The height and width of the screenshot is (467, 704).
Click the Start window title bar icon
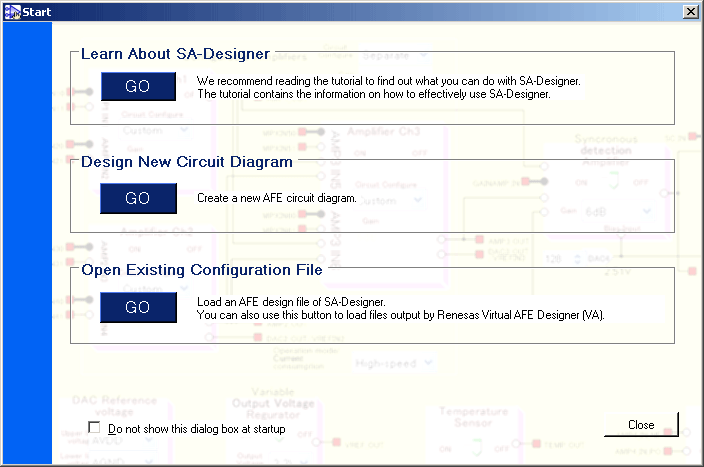click(x=12, y=12)
